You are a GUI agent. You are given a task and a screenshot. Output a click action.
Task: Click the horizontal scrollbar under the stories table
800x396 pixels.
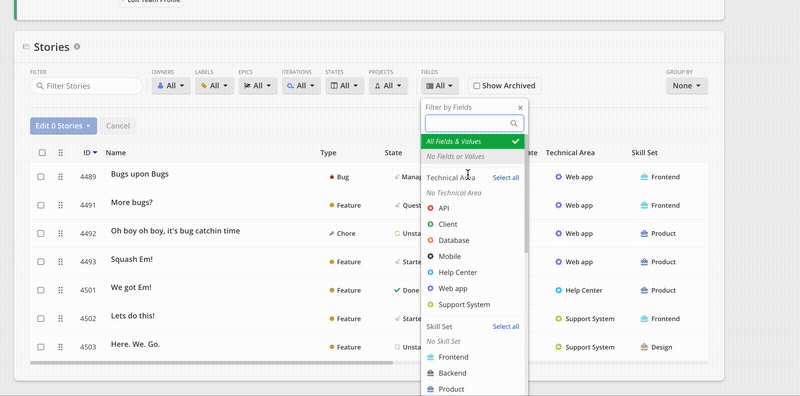[x=211, y=363]
